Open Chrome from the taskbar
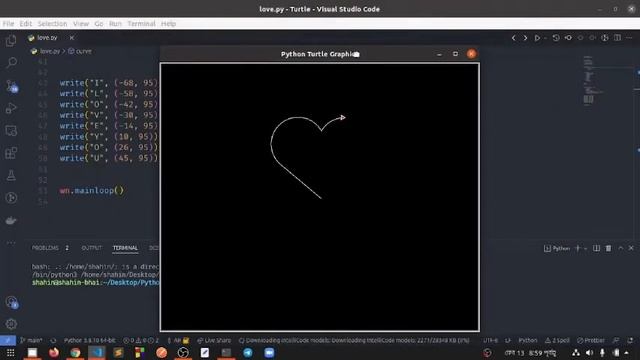640x360 pixels. [75, 353]
